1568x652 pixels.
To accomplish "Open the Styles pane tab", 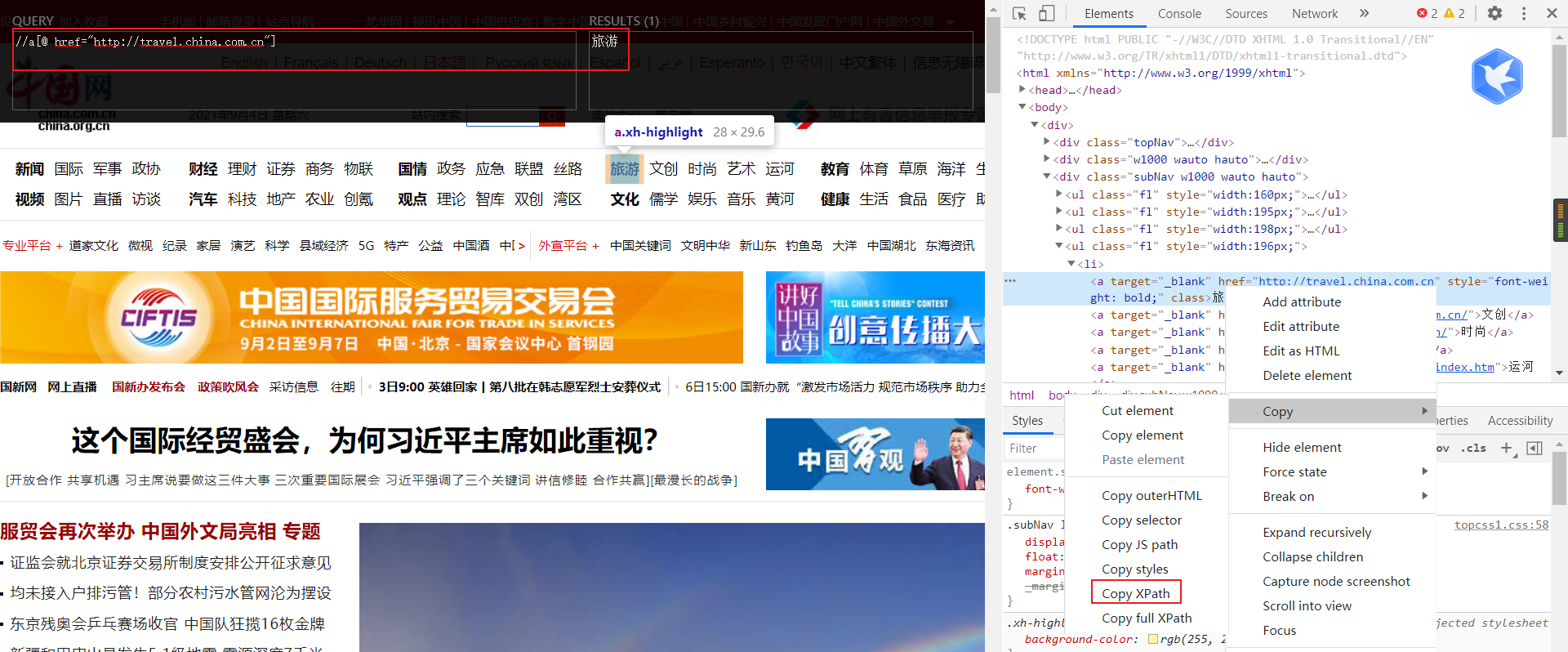I will (1027, 420).
